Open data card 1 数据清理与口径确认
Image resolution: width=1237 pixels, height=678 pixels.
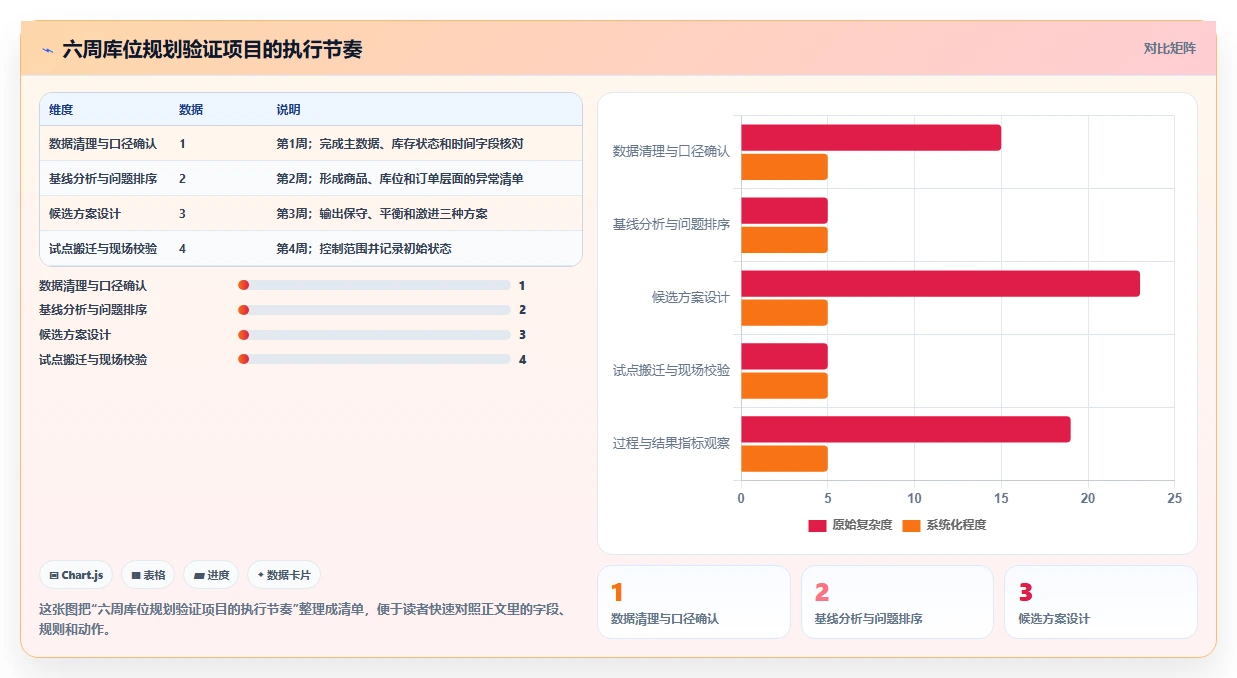(694, 602)
